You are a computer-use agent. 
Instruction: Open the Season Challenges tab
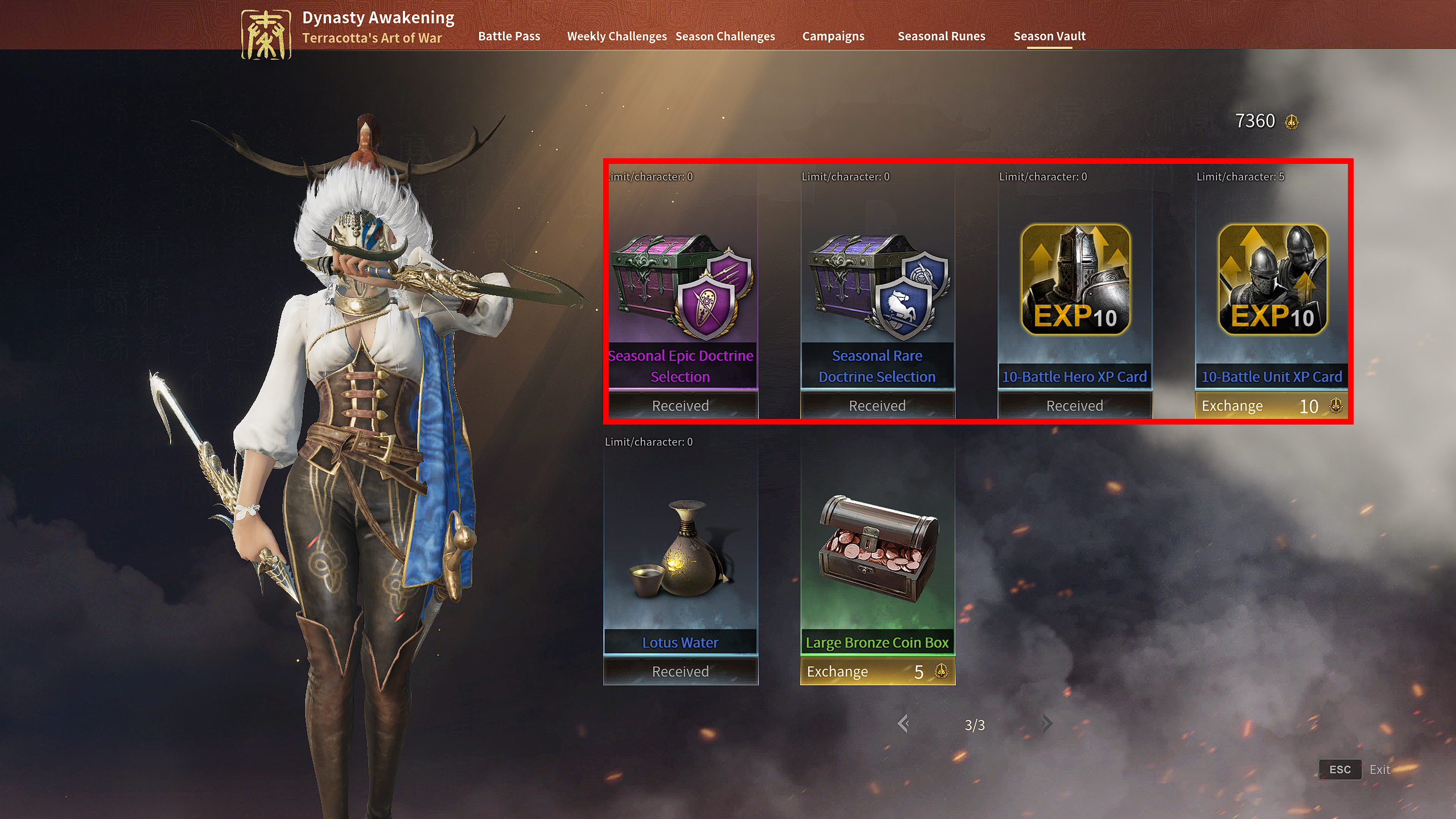tap(725, 36)
